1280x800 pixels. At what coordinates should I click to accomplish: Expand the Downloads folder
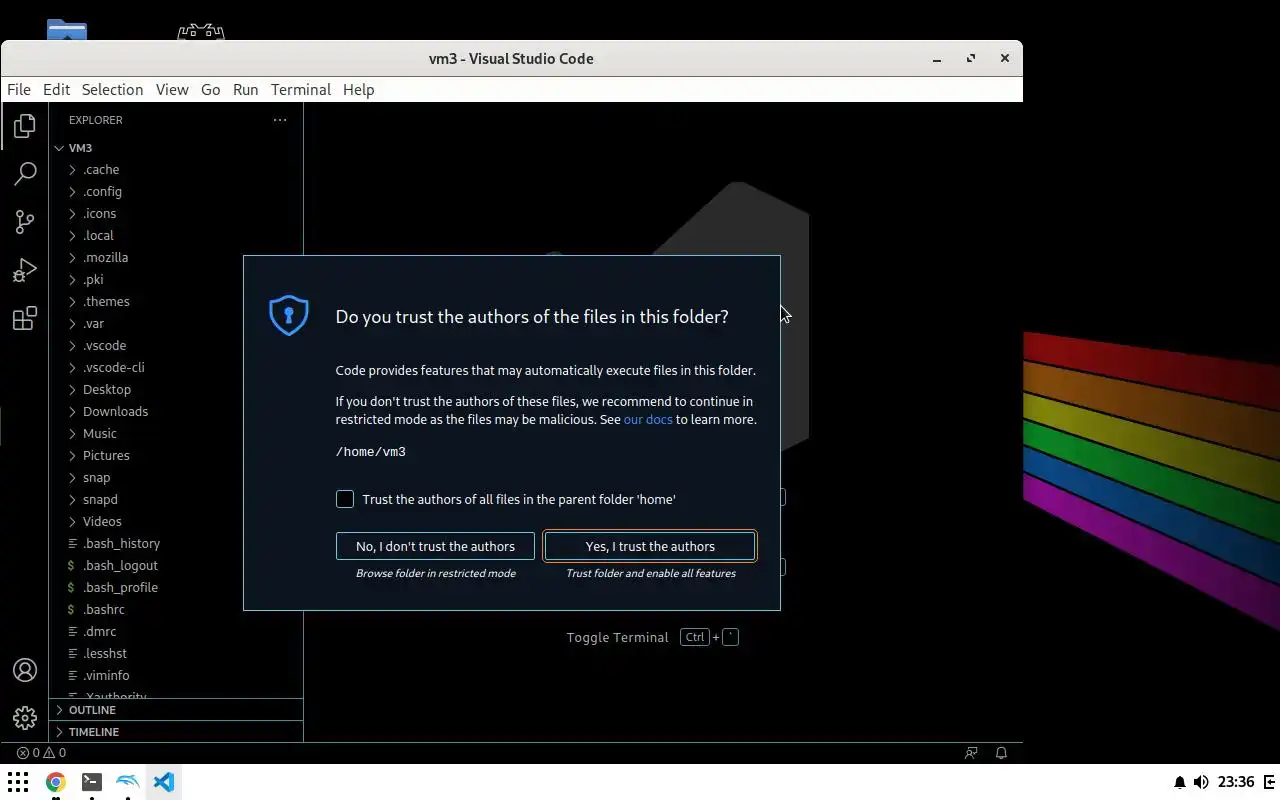176,412
